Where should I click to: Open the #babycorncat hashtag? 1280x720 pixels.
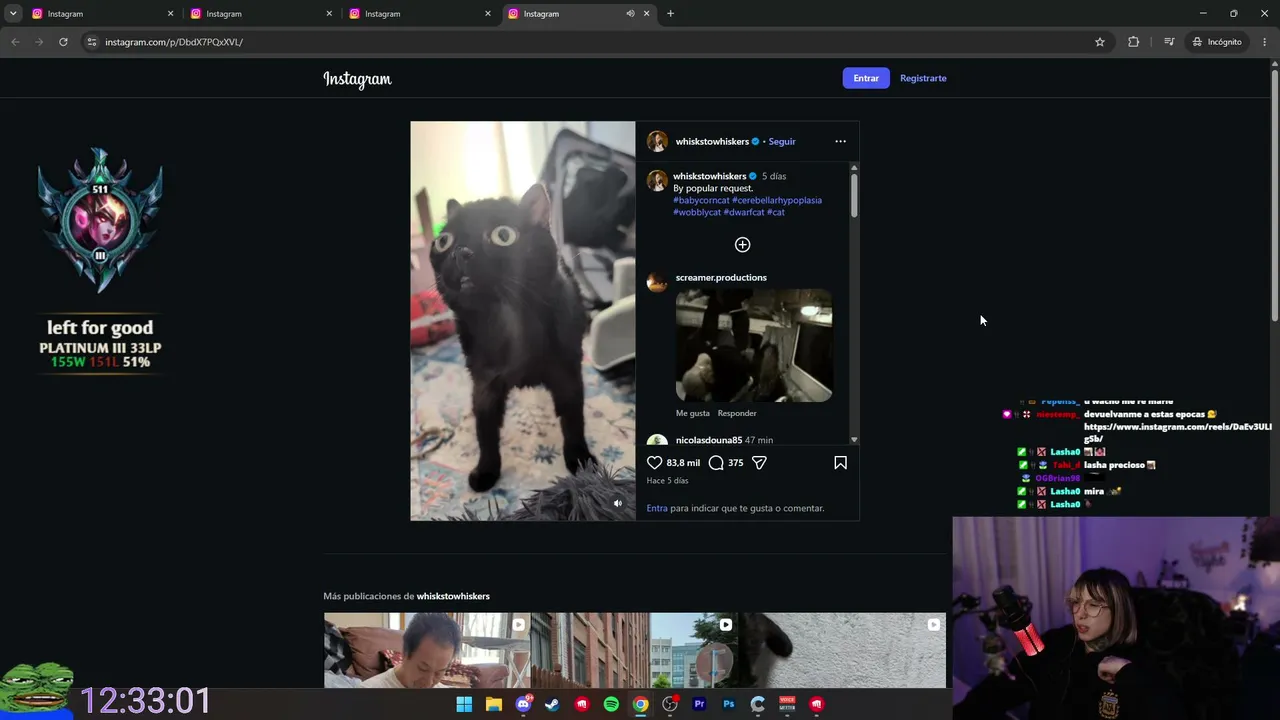tap(701, 200)
